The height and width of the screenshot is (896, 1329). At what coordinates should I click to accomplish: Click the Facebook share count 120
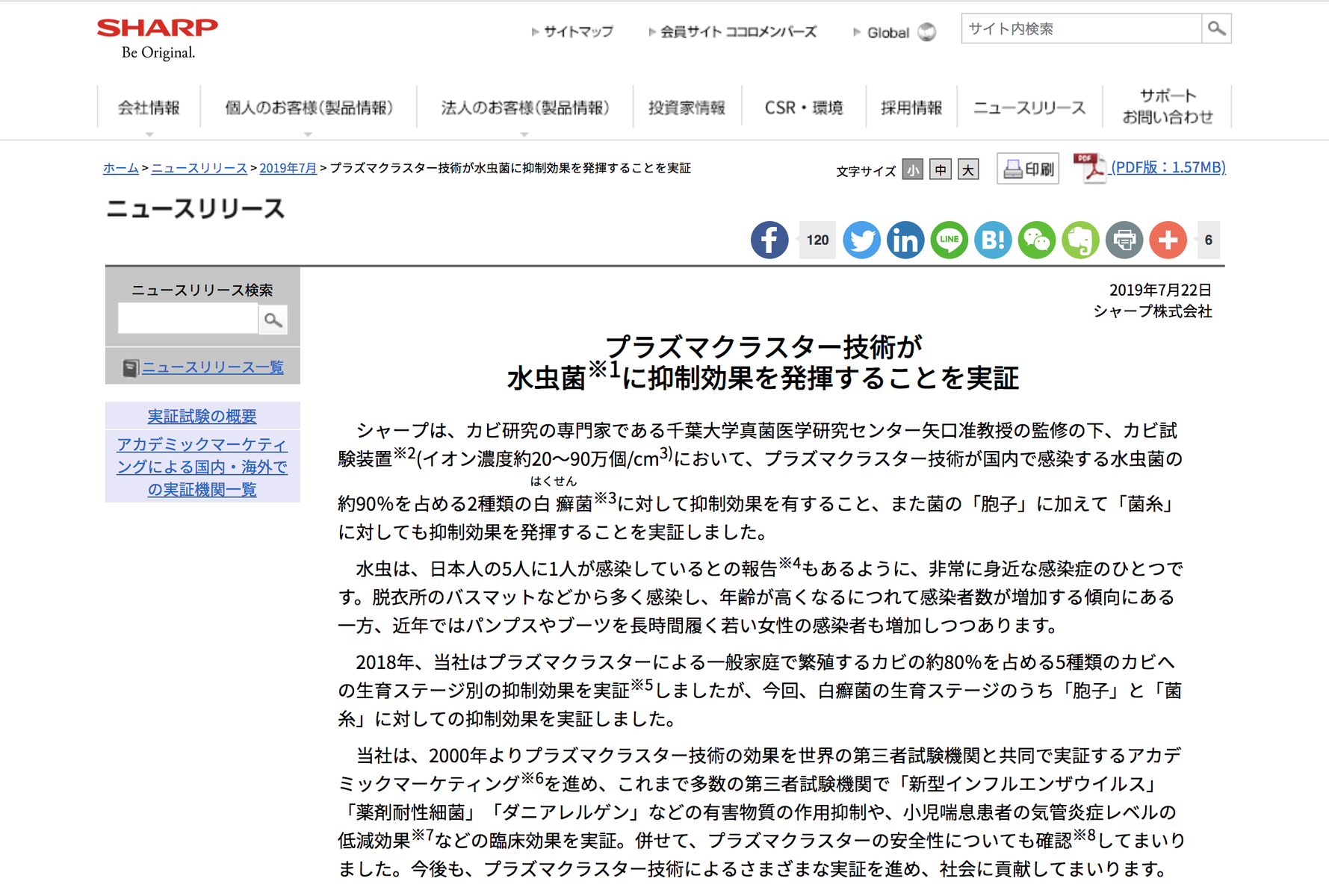pos(817,240)
